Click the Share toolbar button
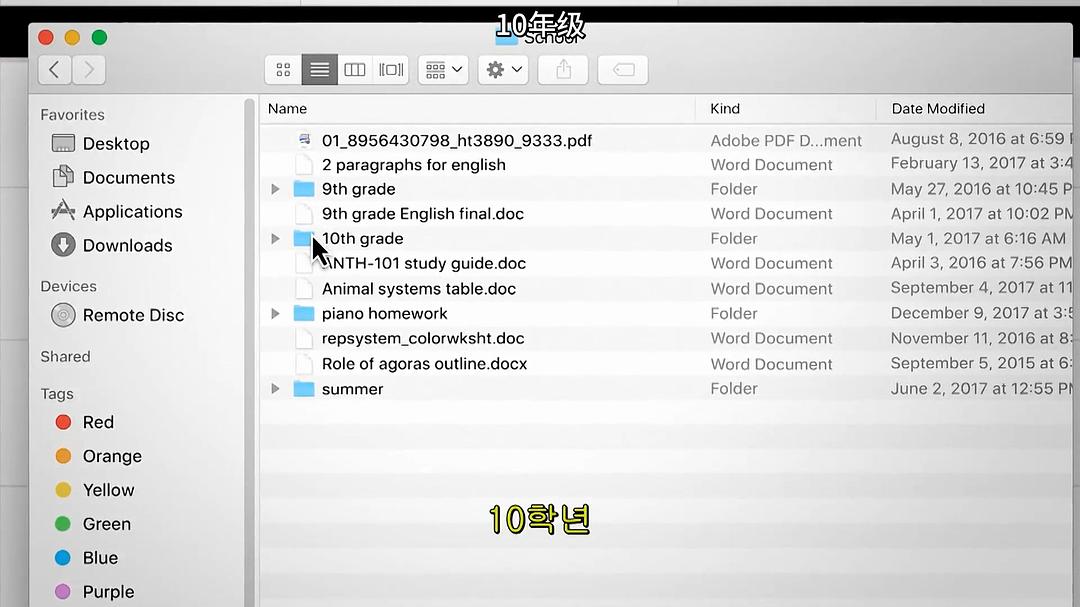 pos(563,70)
